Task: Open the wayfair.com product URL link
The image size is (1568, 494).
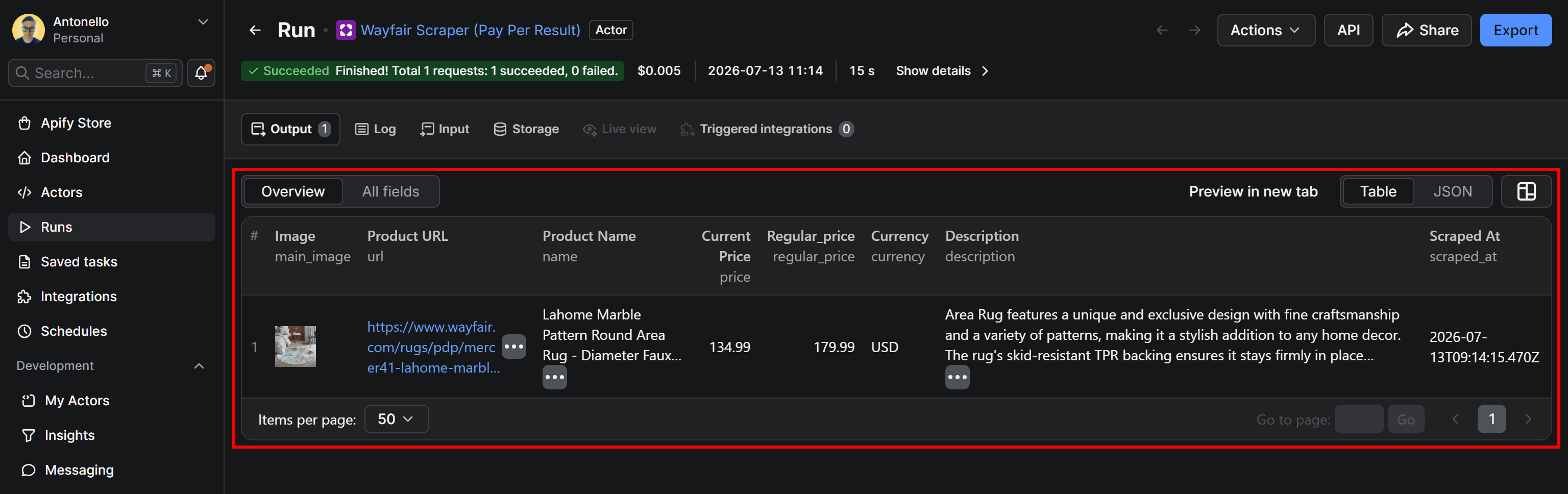Action: pos(433,347)
